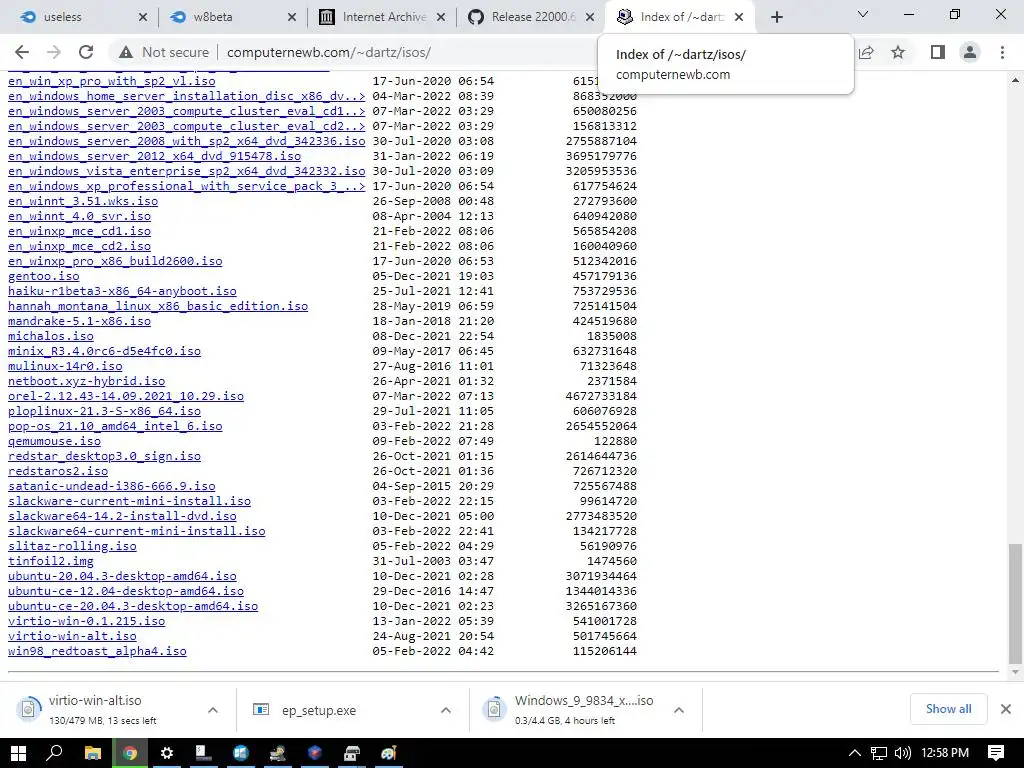Toggle the browser side panel
Screen dimensions: 1024x768
click(x=938, y=52)
